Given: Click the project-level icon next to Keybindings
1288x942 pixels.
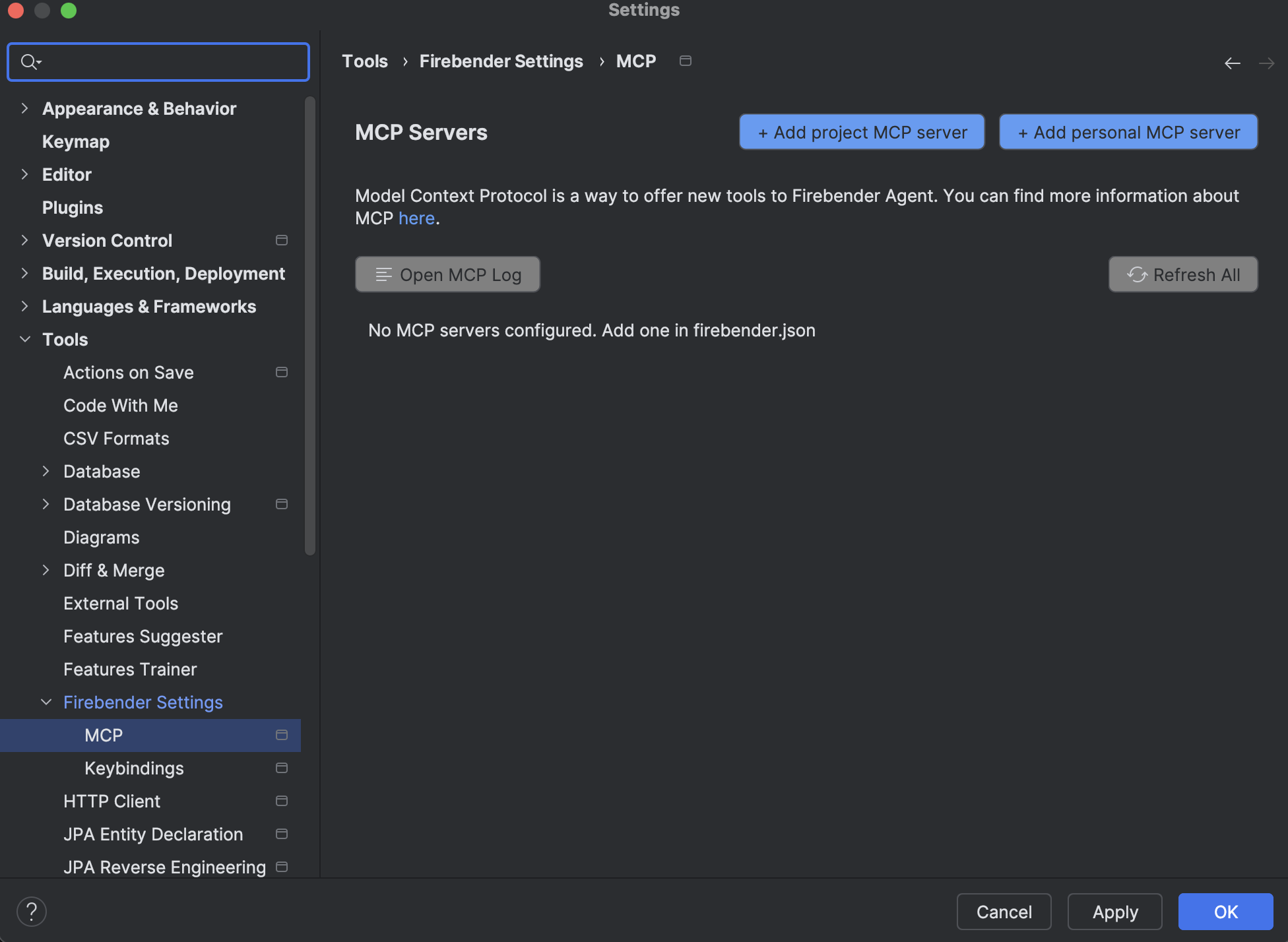Looking at the screenshot, I should point(282,768).
